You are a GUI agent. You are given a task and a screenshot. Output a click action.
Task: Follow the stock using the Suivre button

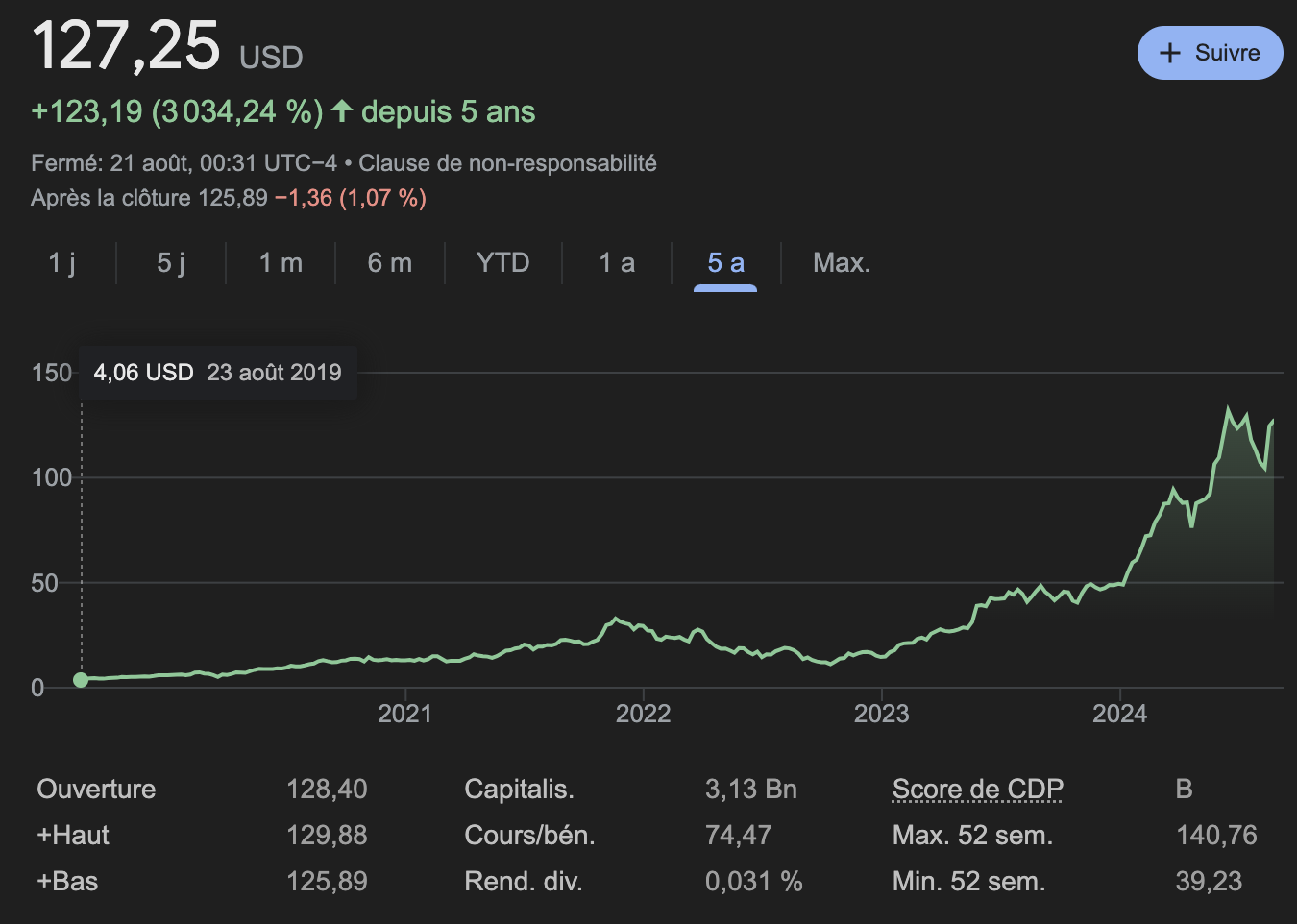(x=1211, y=53)
